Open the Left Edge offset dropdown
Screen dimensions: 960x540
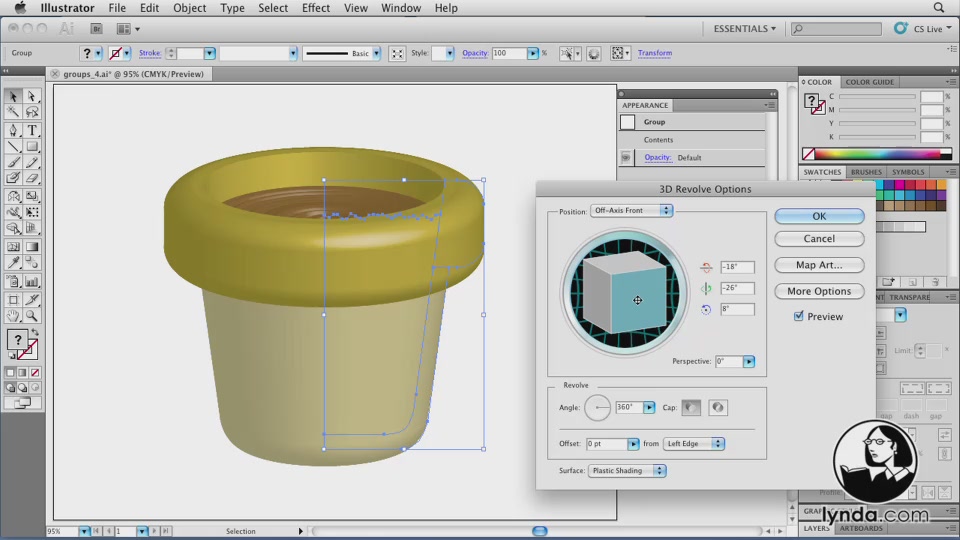[694, 443]
